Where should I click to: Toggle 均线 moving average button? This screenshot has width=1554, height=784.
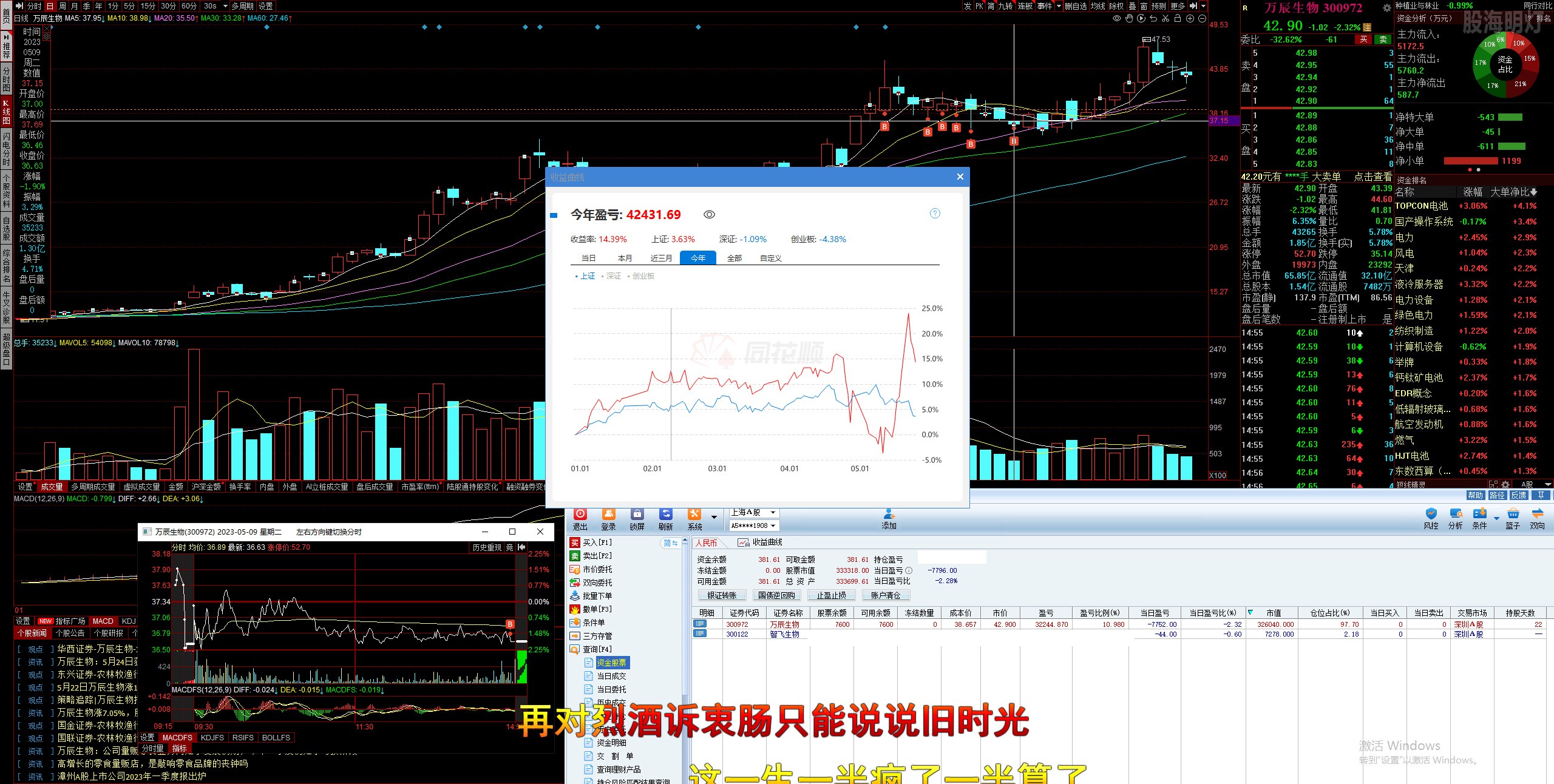click(x=1098, y=6)
